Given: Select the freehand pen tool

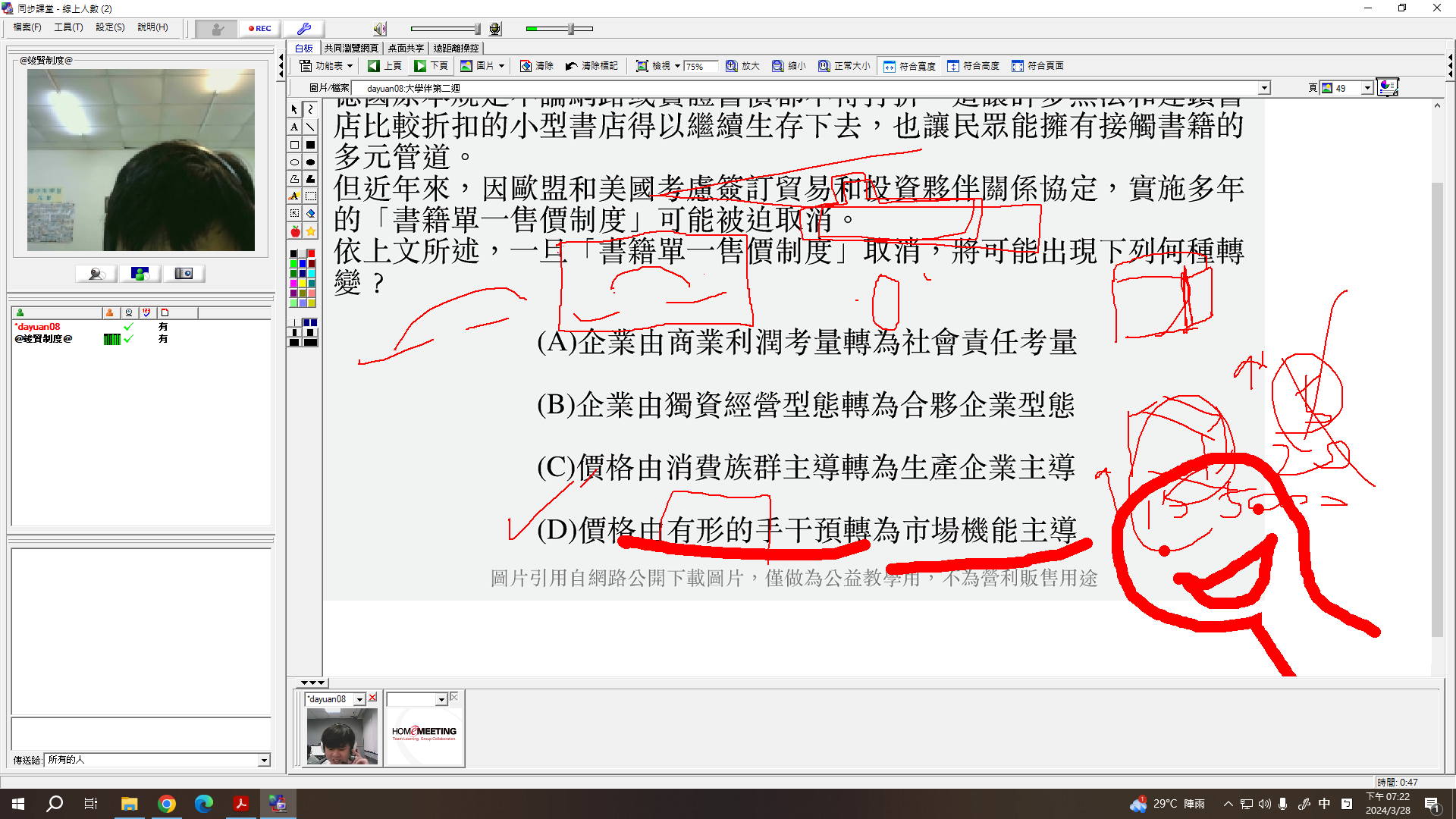Looking at the screenshot, I should tap(310, 109).
